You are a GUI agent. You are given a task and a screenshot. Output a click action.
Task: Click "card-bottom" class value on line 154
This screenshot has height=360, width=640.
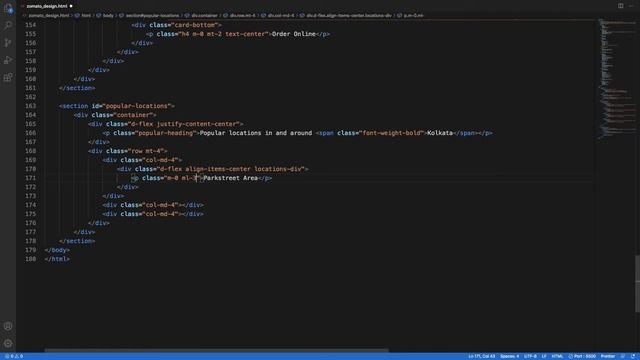[194, 25]
